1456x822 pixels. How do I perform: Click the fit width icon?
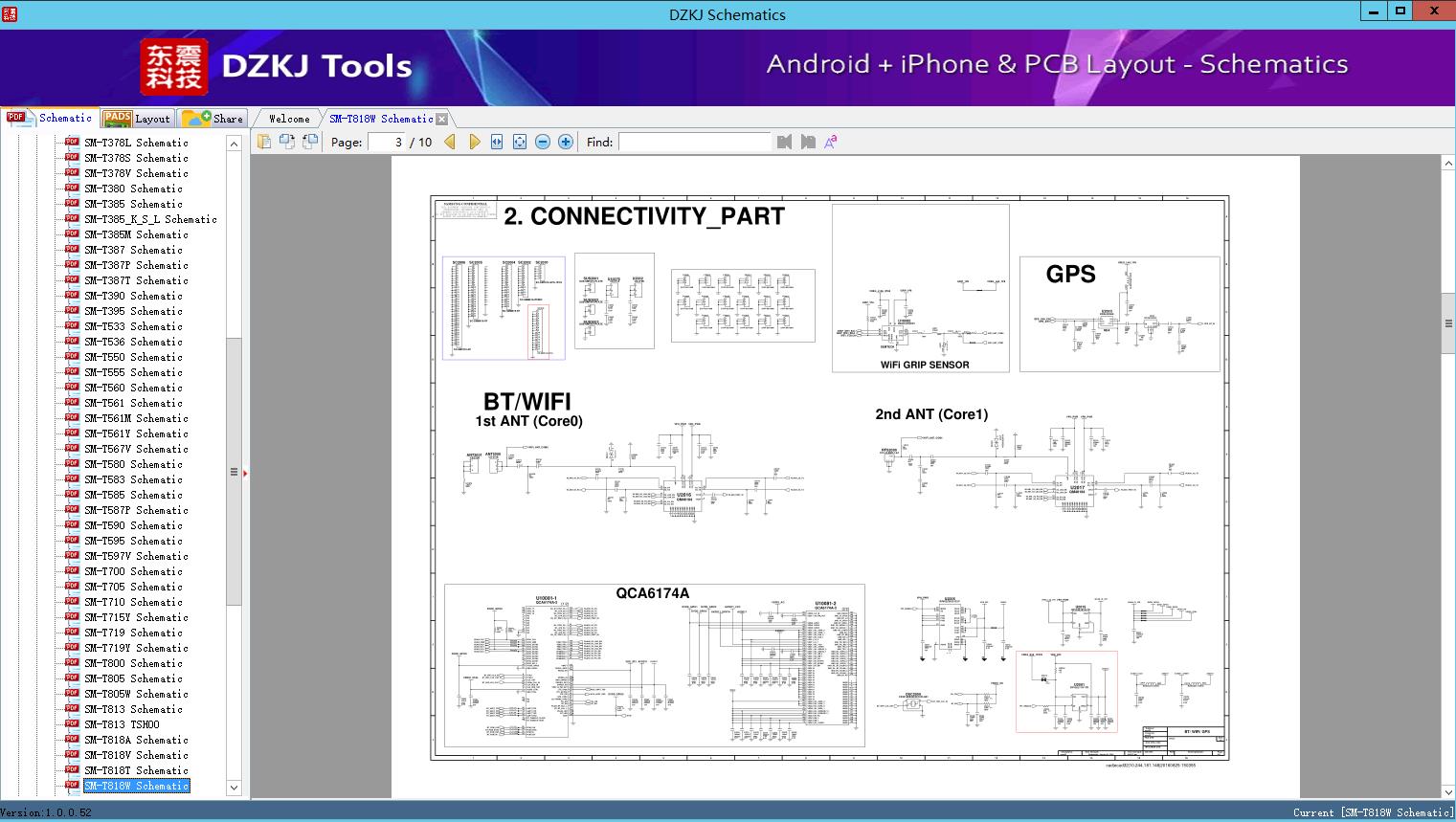497,142
